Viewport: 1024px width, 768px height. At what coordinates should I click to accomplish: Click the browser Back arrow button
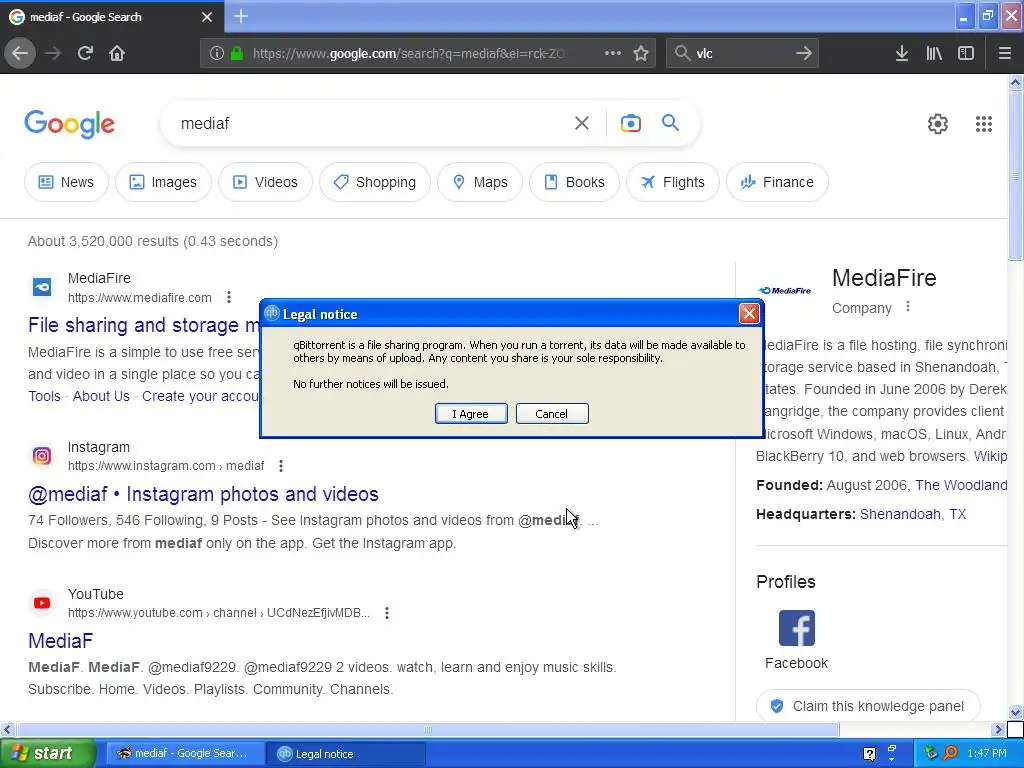pyautogui.click(x=20, y=53)
